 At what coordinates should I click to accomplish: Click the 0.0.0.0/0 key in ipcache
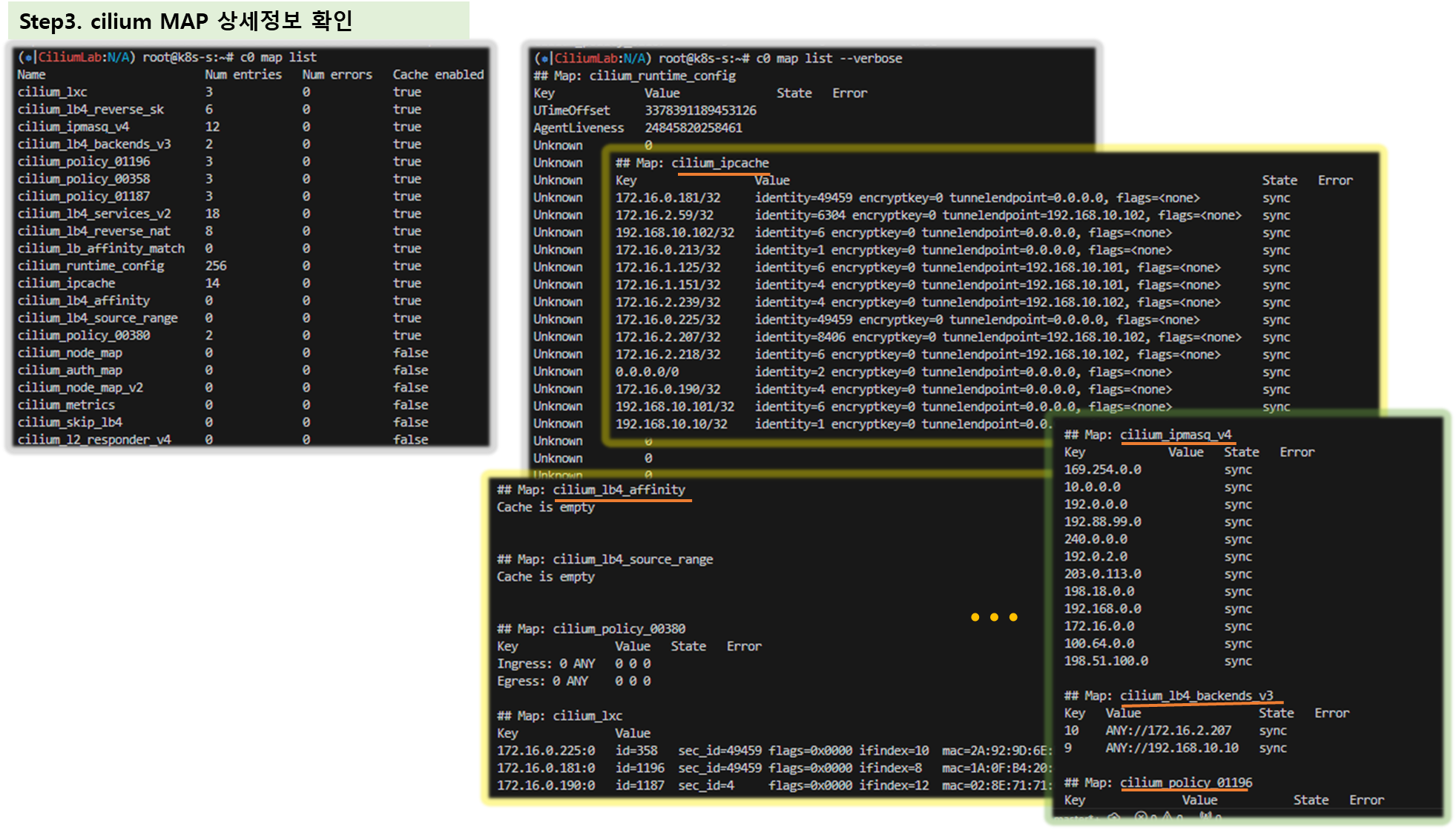coord(646,372)
